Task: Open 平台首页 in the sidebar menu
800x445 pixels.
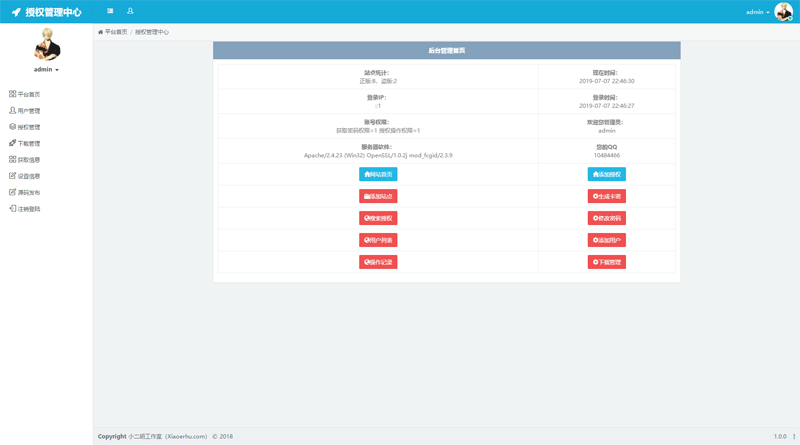Action: pyautogui.click(x=28, y=94)
